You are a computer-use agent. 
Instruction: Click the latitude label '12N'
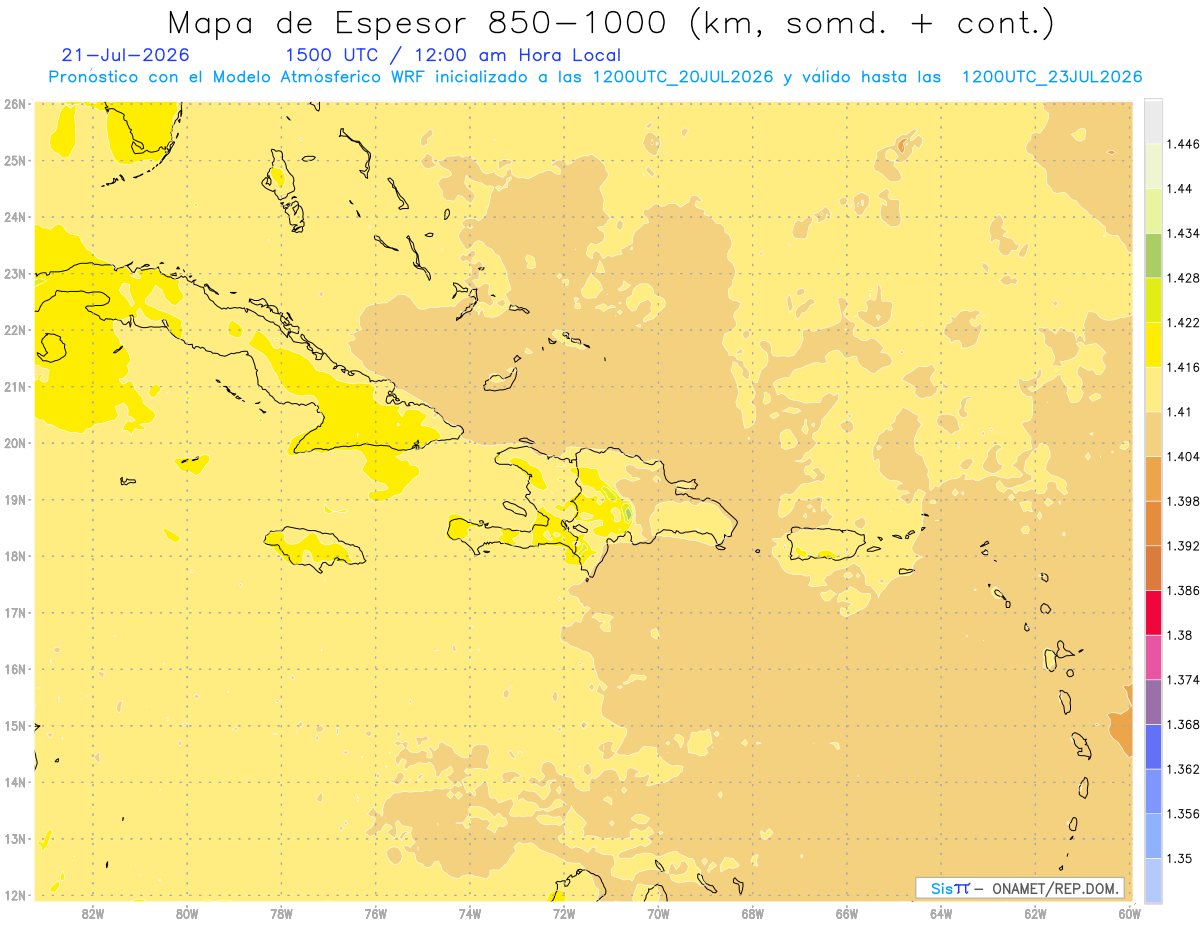pos(15,895)
